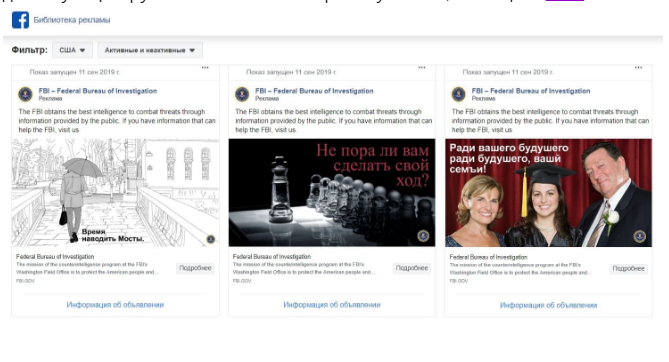Open the graduation family ad image
669x362 pixels.
pyautogui.click(x=548, y=193)
